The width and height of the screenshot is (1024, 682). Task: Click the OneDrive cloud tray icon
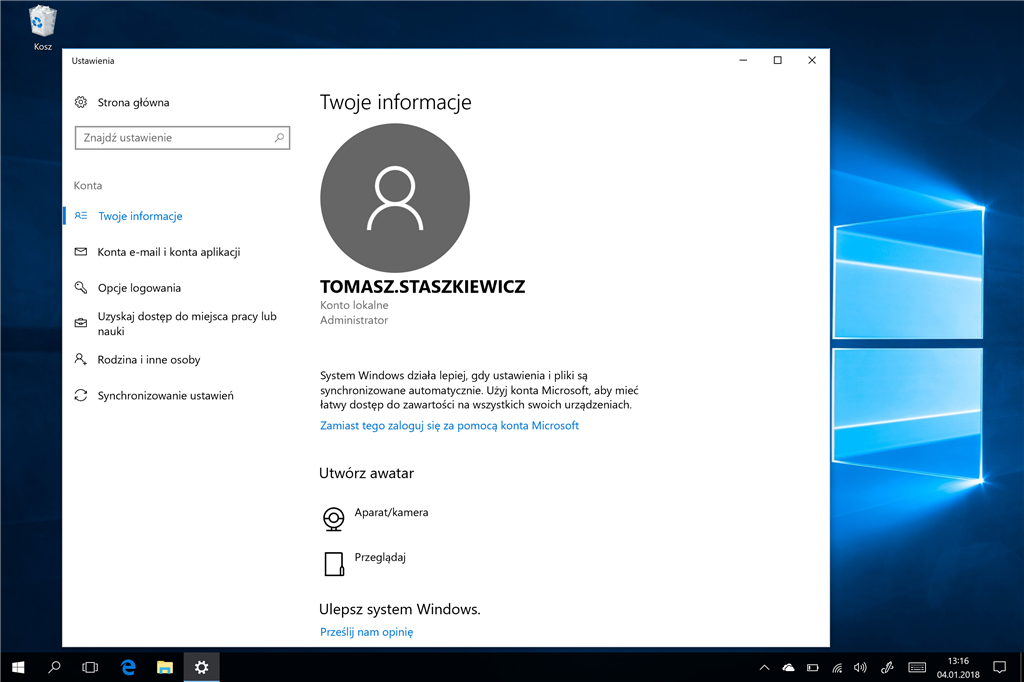point(789,667)
